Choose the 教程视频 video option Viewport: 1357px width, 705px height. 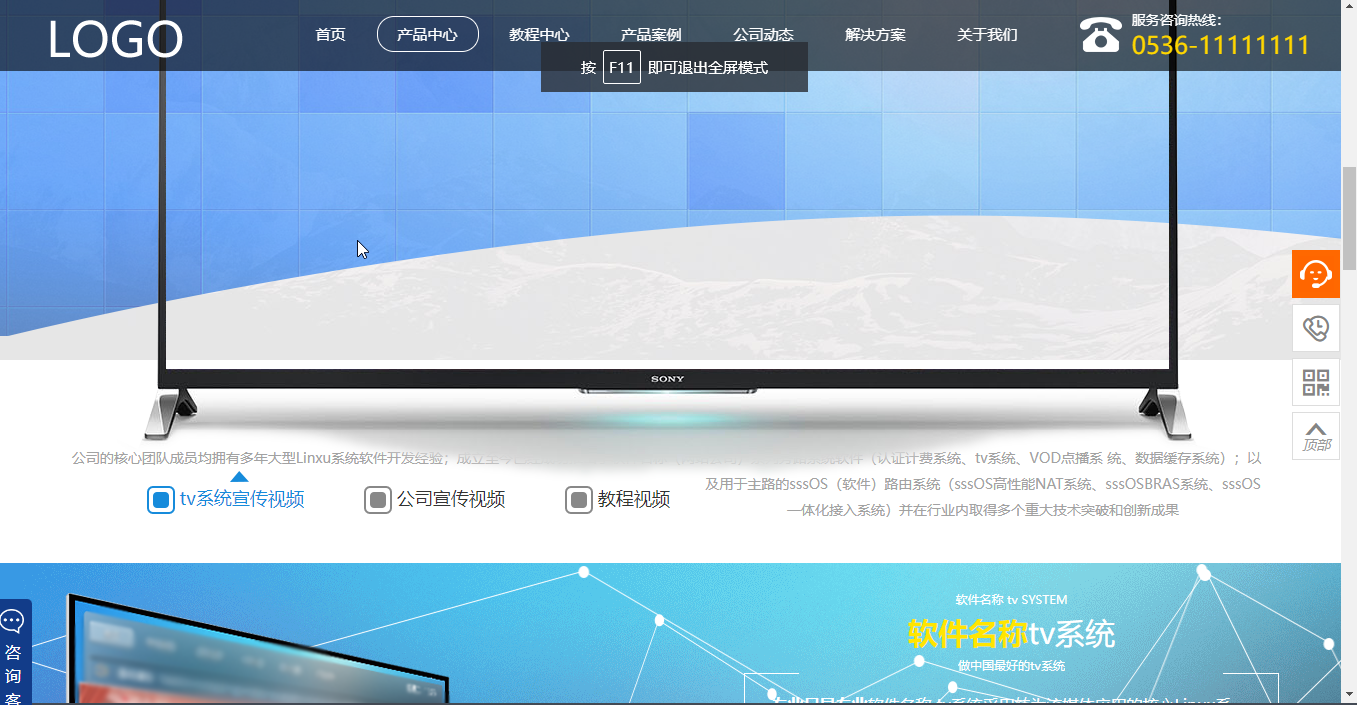618,500
